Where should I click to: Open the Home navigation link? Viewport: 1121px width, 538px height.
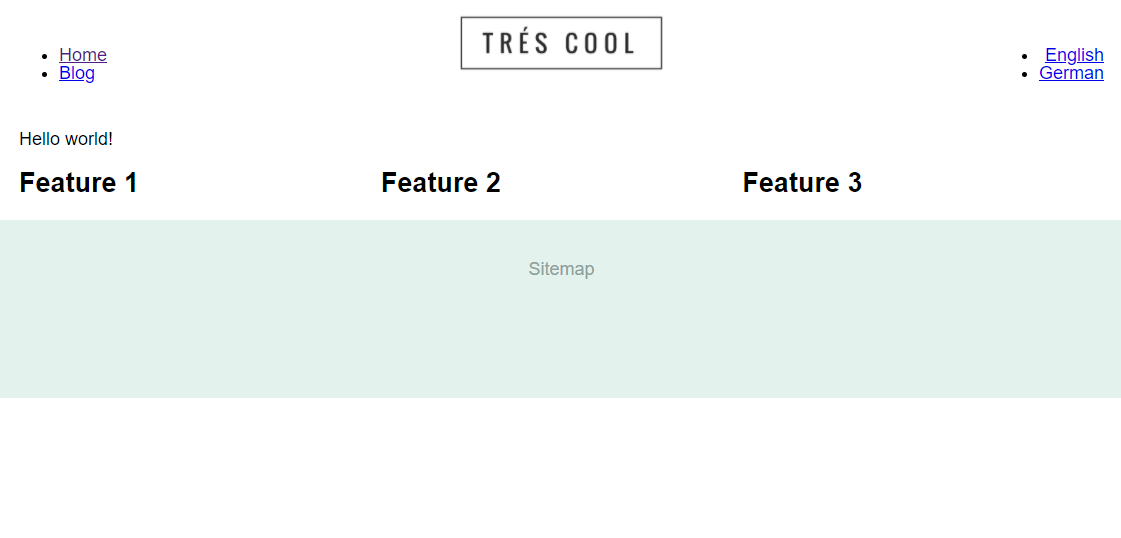(83, 55)
